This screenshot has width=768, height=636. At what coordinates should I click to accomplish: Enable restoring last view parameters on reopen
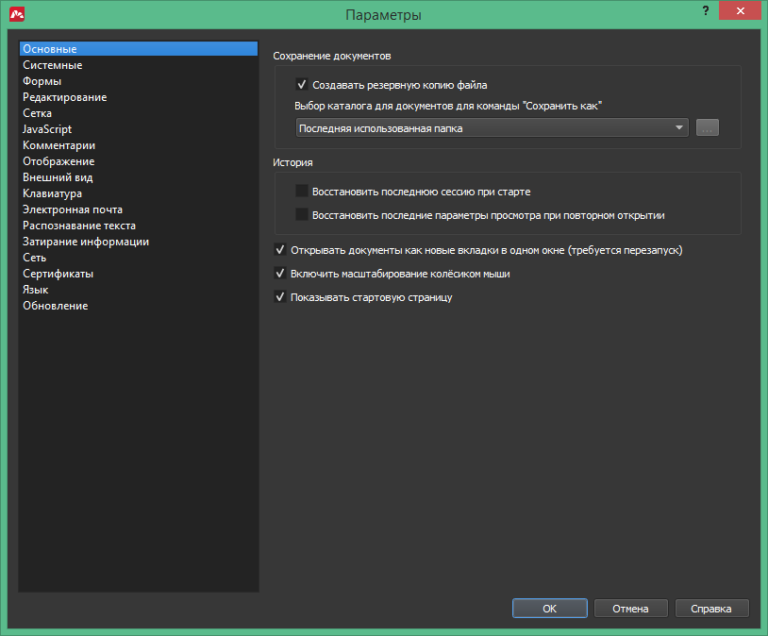(302, 215)
